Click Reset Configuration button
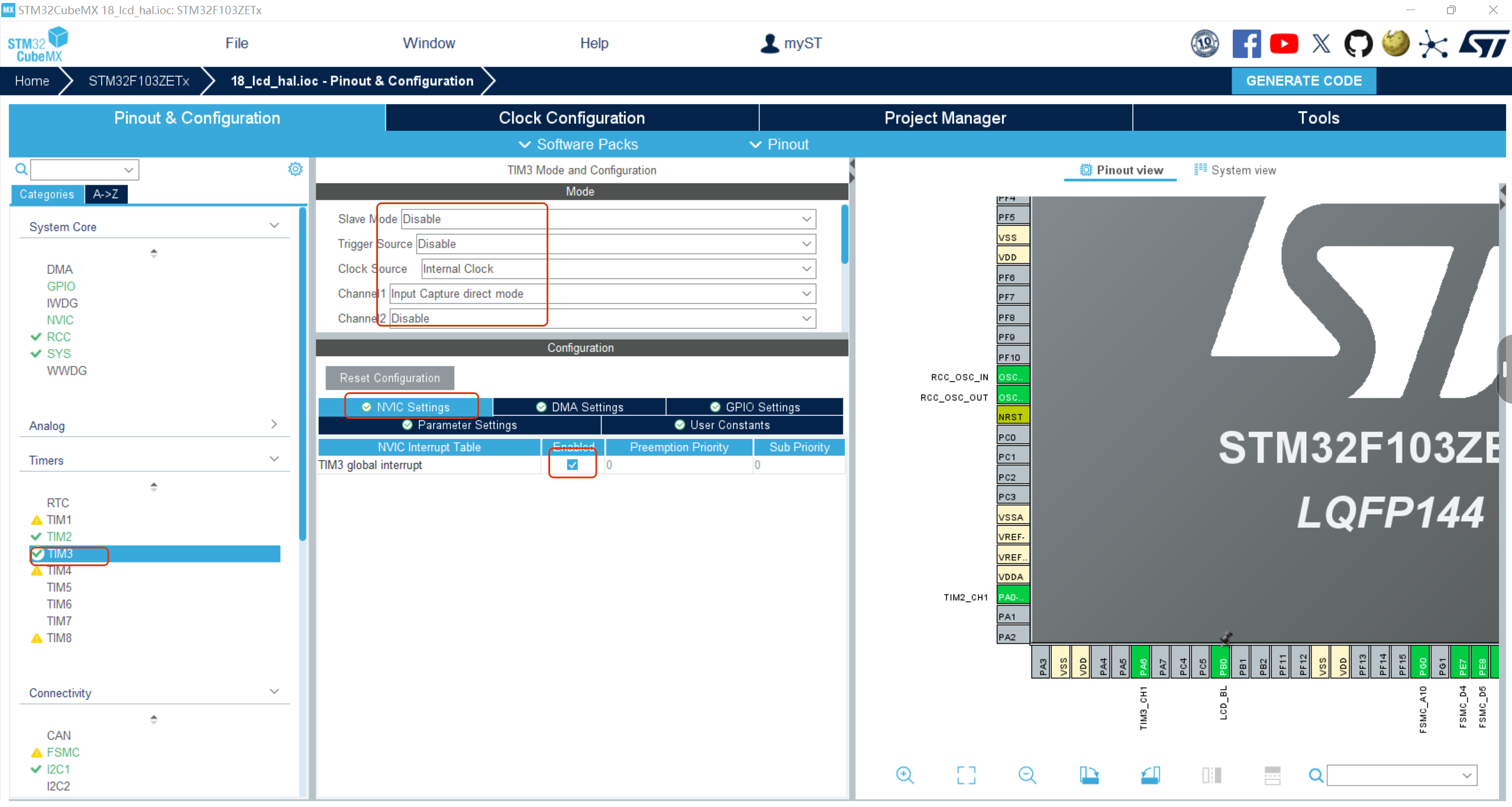This screenshot has height=807, width=1512. coord(390,378)
